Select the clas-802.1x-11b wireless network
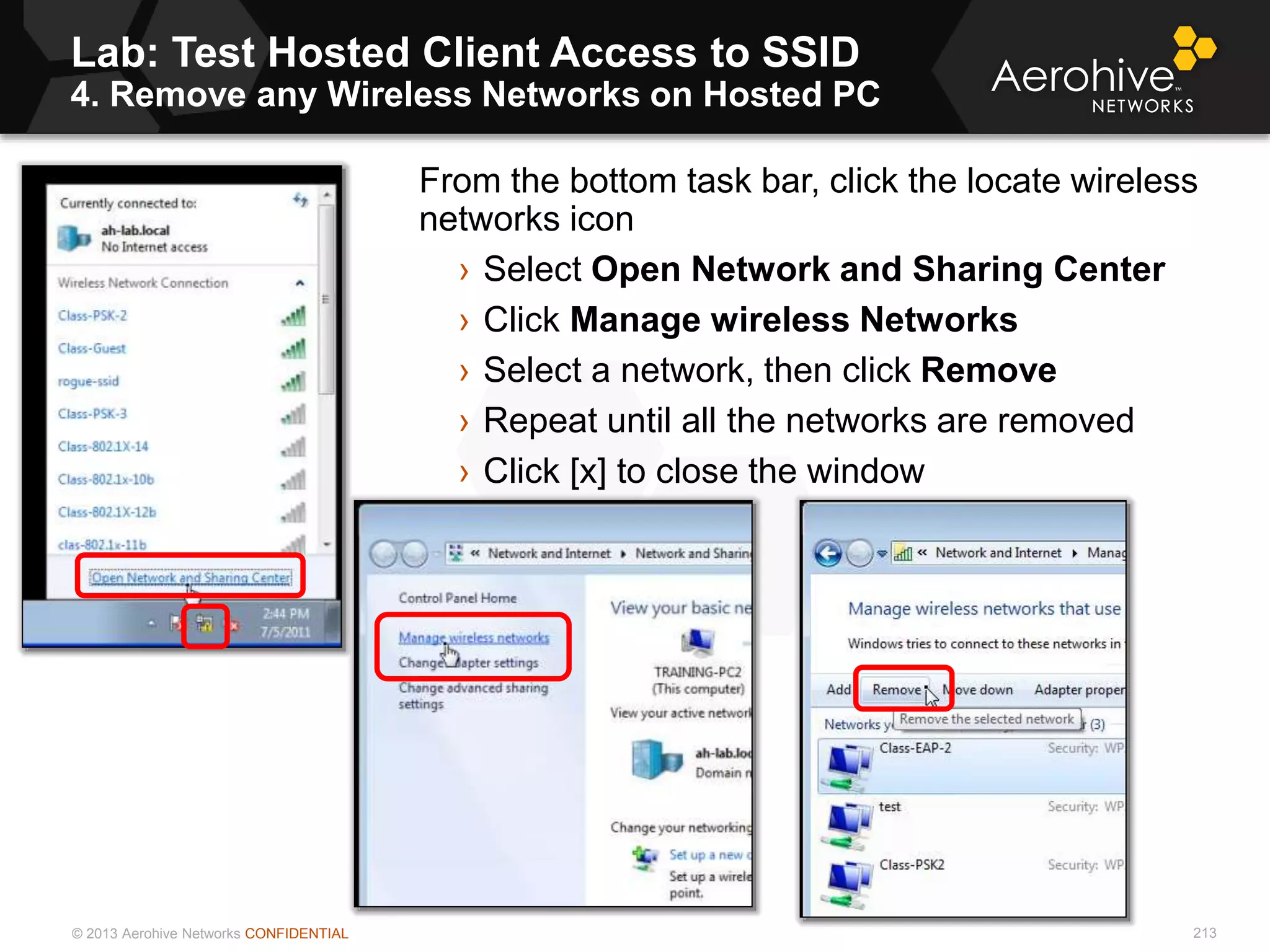This screenshot has height=952, width=1270. click(x=102, y=545)
